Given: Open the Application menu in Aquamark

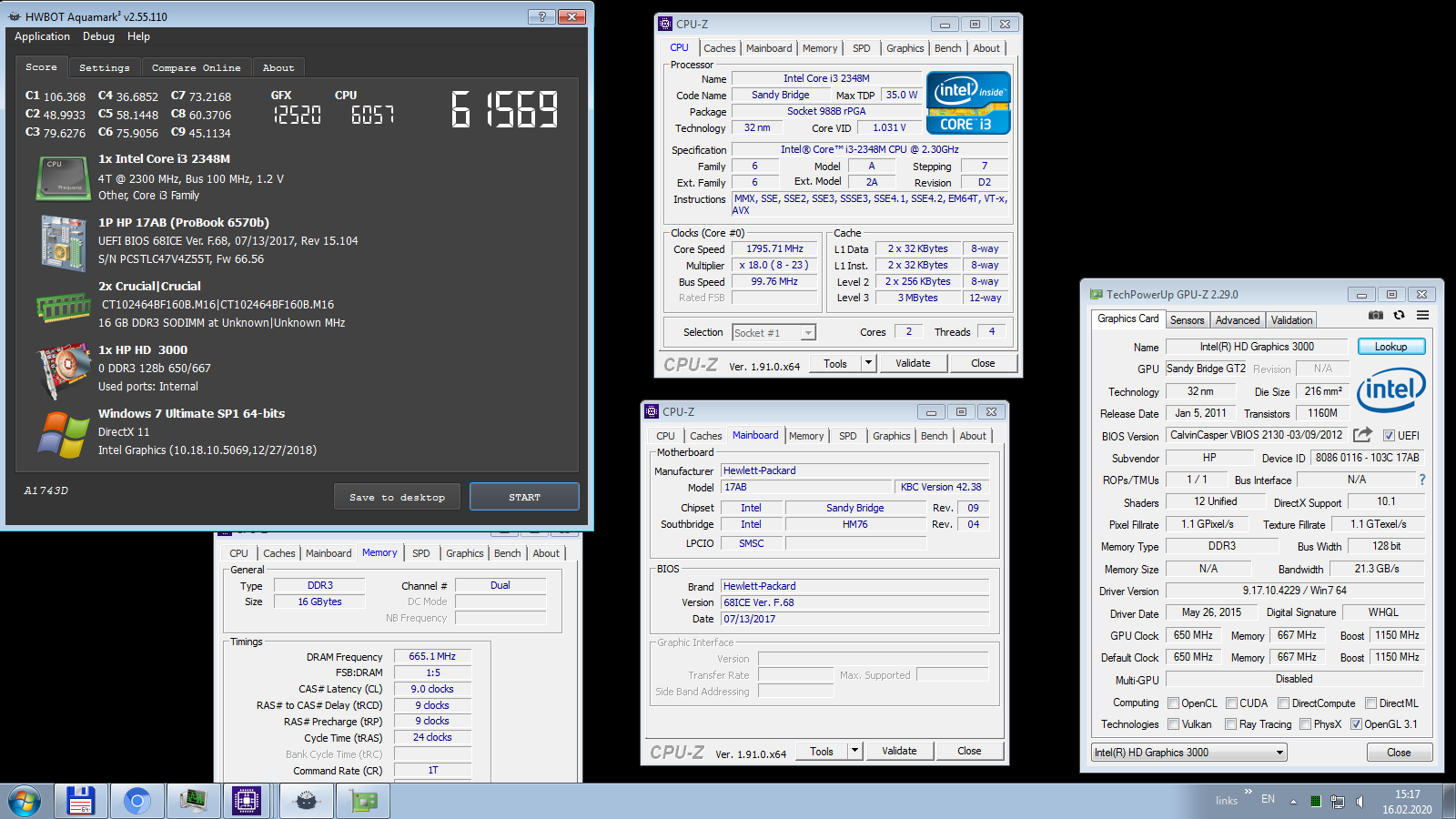Looking at the screenshot, I should click(42, 36).
